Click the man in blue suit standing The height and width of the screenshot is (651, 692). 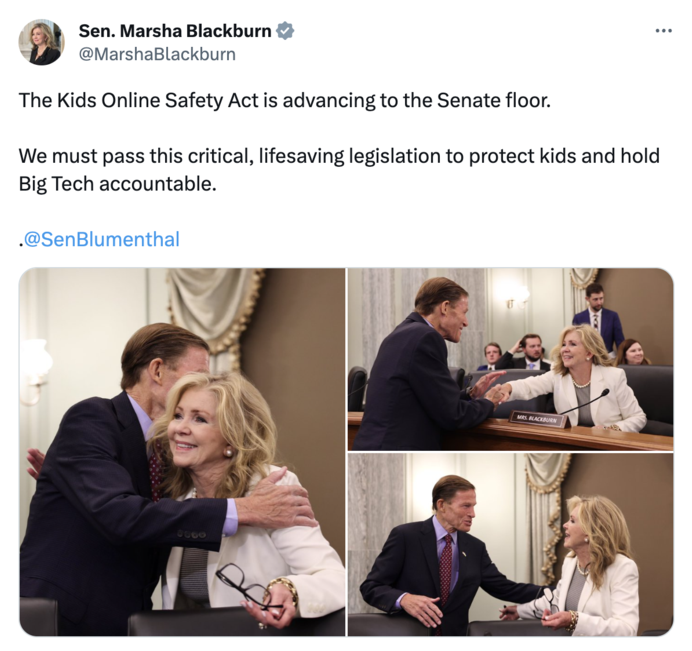pyautogui.click(x=598, y=316)
